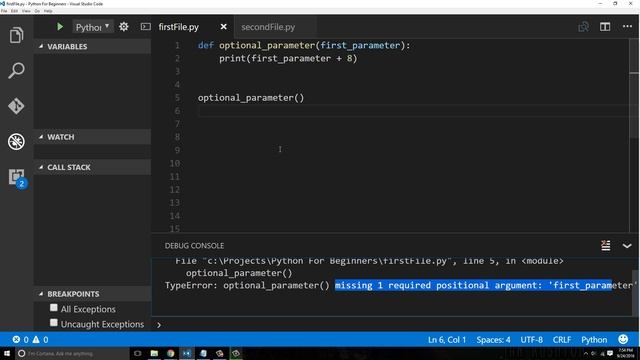Open launch.json with gear icon
The height and width of the screenshot is (360, 640).
pyautogui.click(x=124, y=27)
